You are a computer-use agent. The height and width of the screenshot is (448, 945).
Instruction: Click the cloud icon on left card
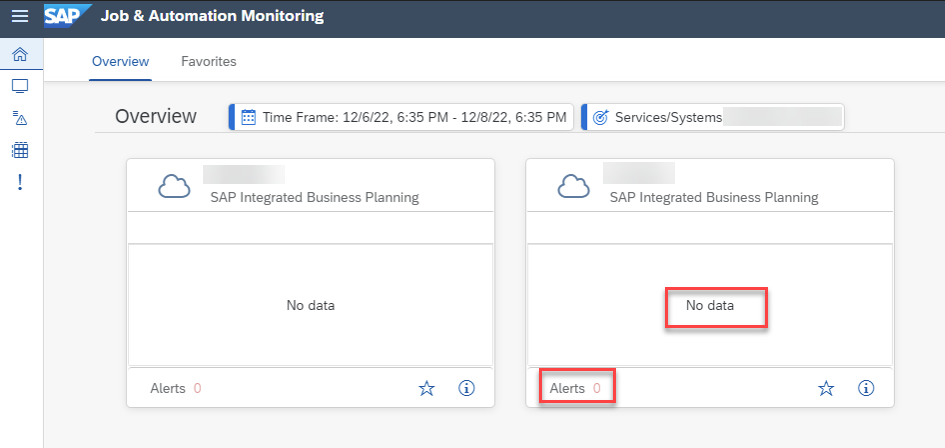click(x=174, y=187)
